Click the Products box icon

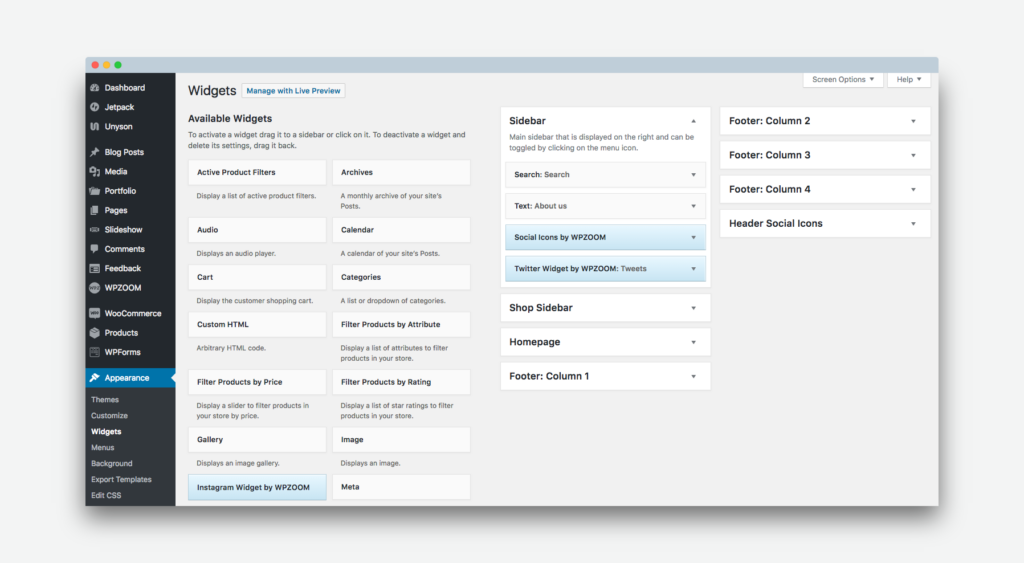(95, 333)
